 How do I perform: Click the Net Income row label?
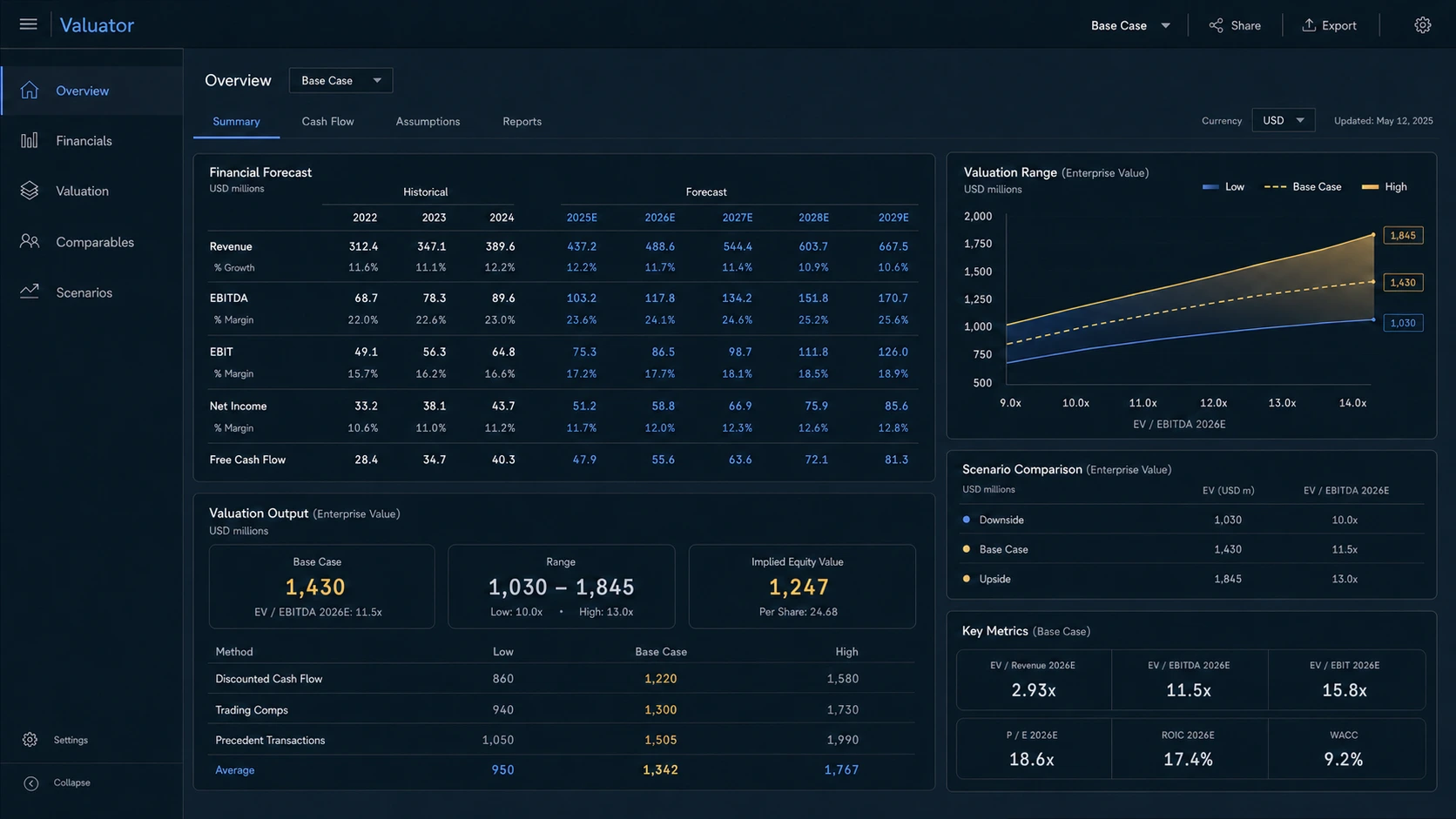[x=238, y=406]
